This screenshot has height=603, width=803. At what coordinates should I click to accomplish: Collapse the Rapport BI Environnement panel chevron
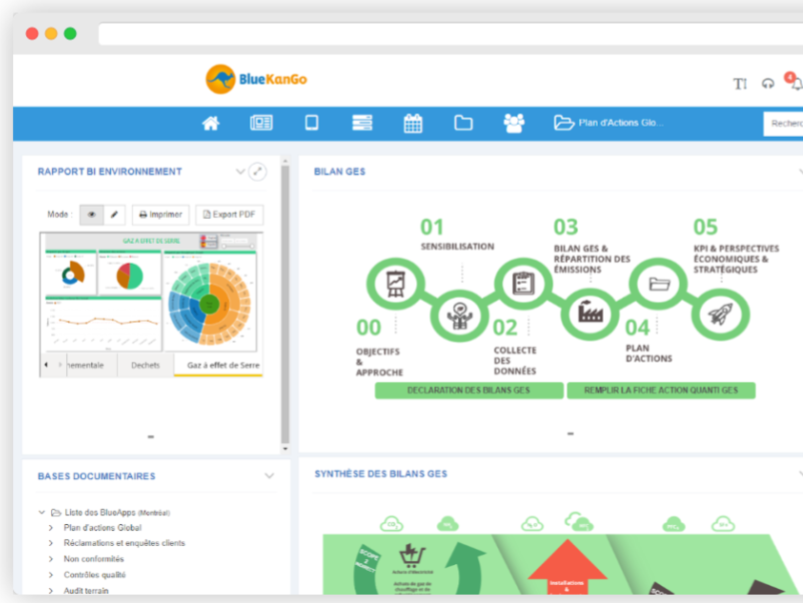pos(240,172)
